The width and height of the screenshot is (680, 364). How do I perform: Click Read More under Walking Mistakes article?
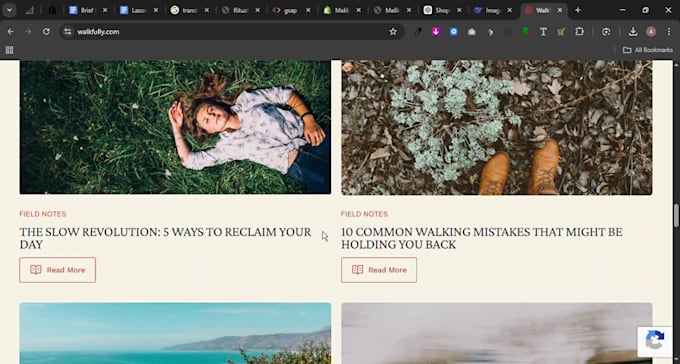point(379,270)
